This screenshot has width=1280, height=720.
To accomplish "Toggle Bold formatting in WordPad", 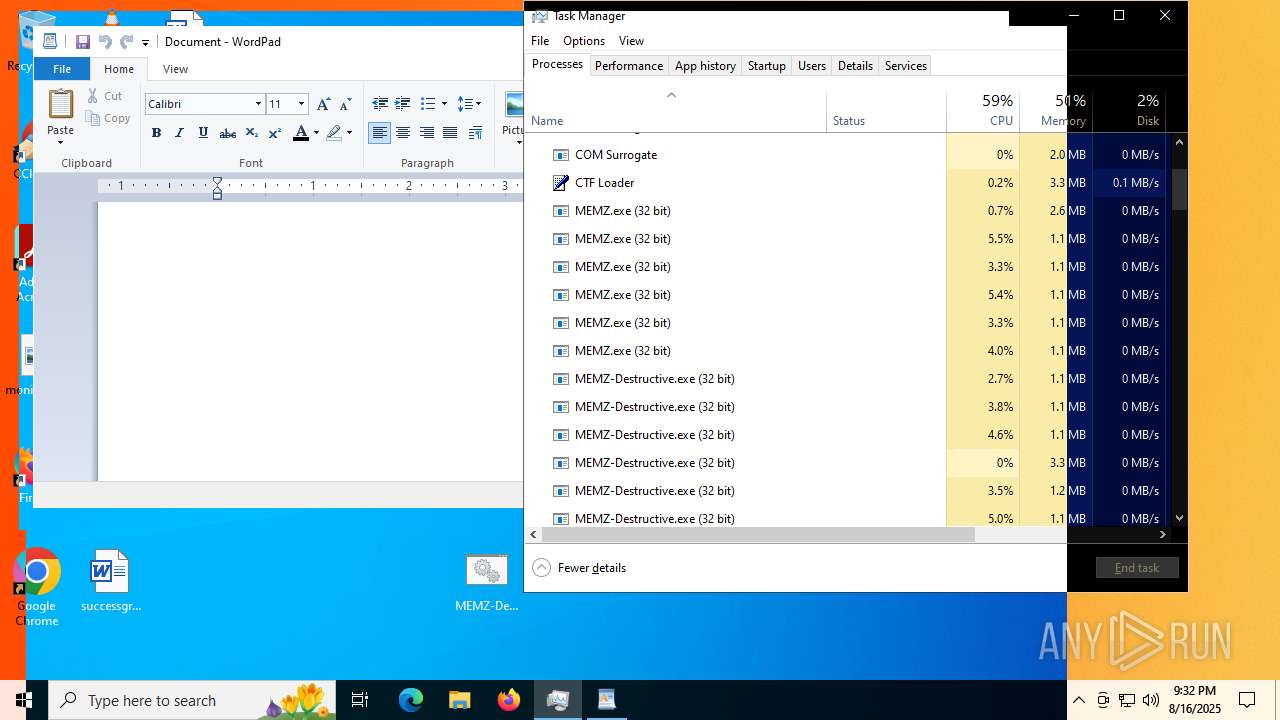I will 156,133.
